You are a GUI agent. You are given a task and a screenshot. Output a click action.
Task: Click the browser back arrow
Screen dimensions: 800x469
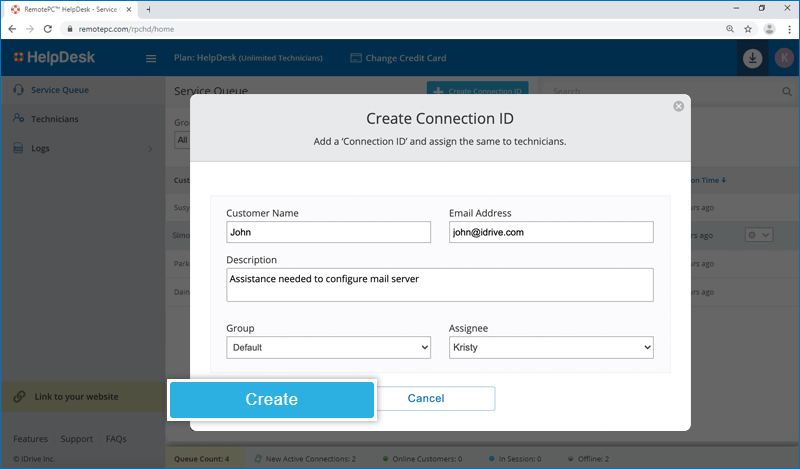click(12, 29)
